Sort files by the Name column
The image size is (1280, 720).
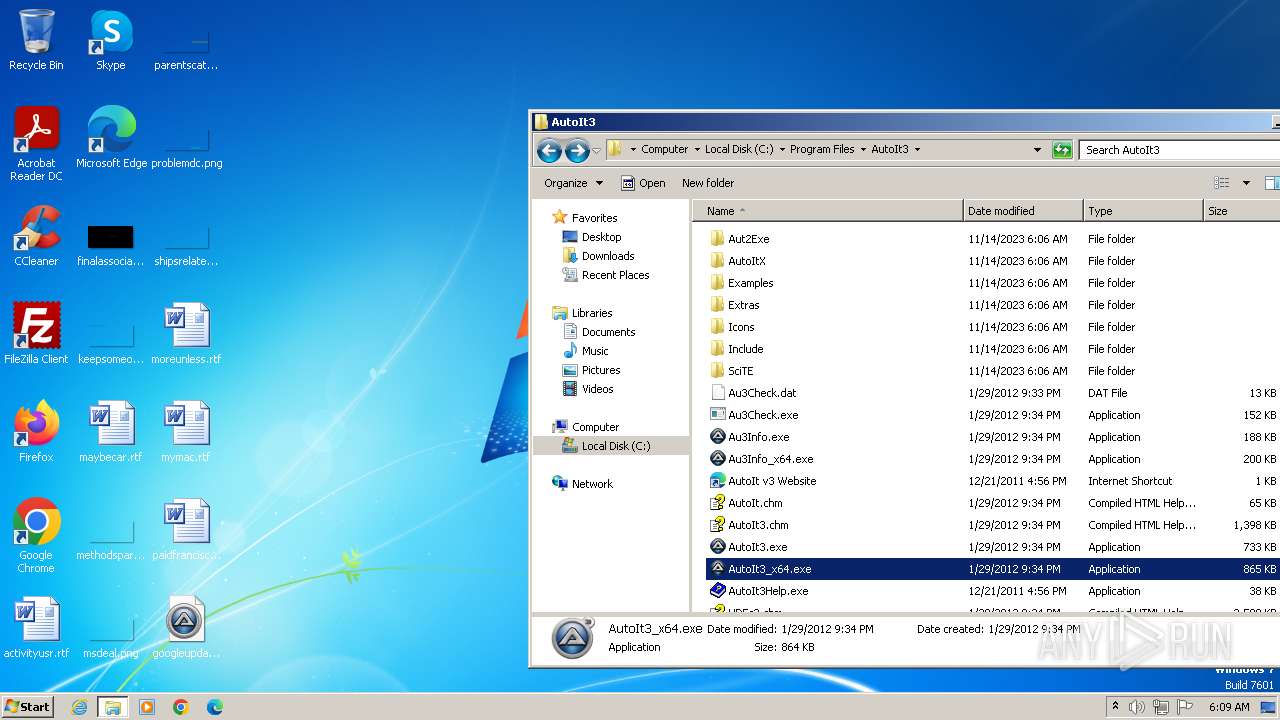(x=828, y=211)
